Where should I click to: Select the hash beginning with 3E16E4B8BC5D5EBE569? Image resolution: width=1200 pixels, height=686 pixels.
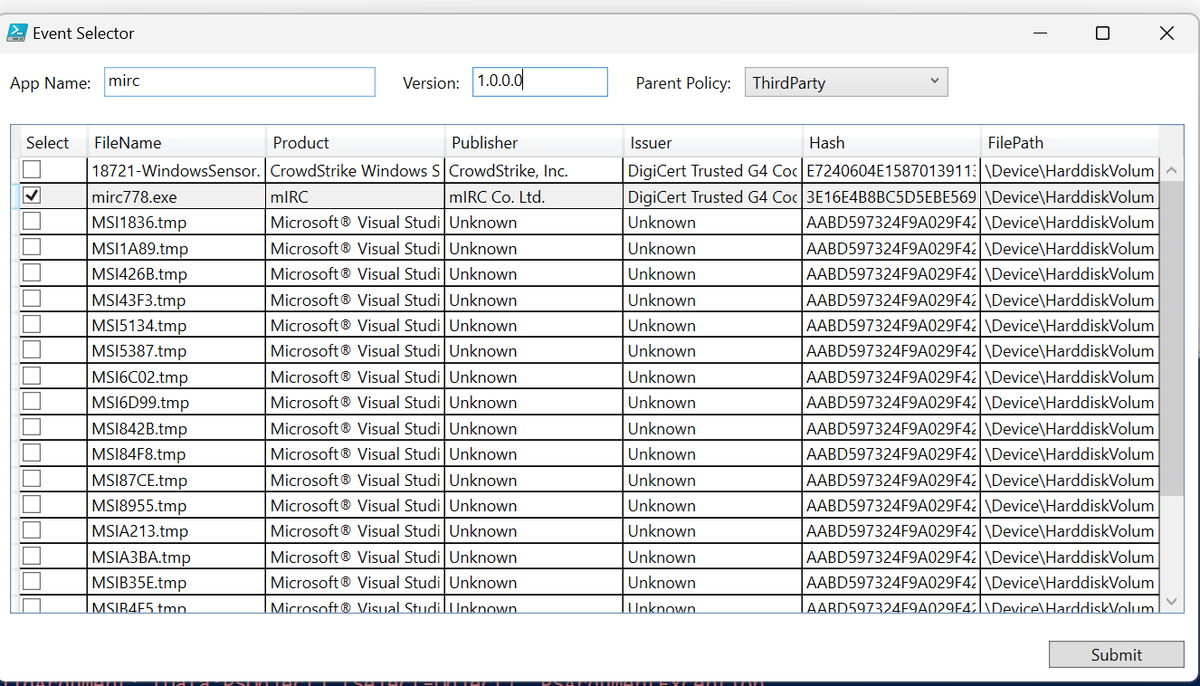892,197
